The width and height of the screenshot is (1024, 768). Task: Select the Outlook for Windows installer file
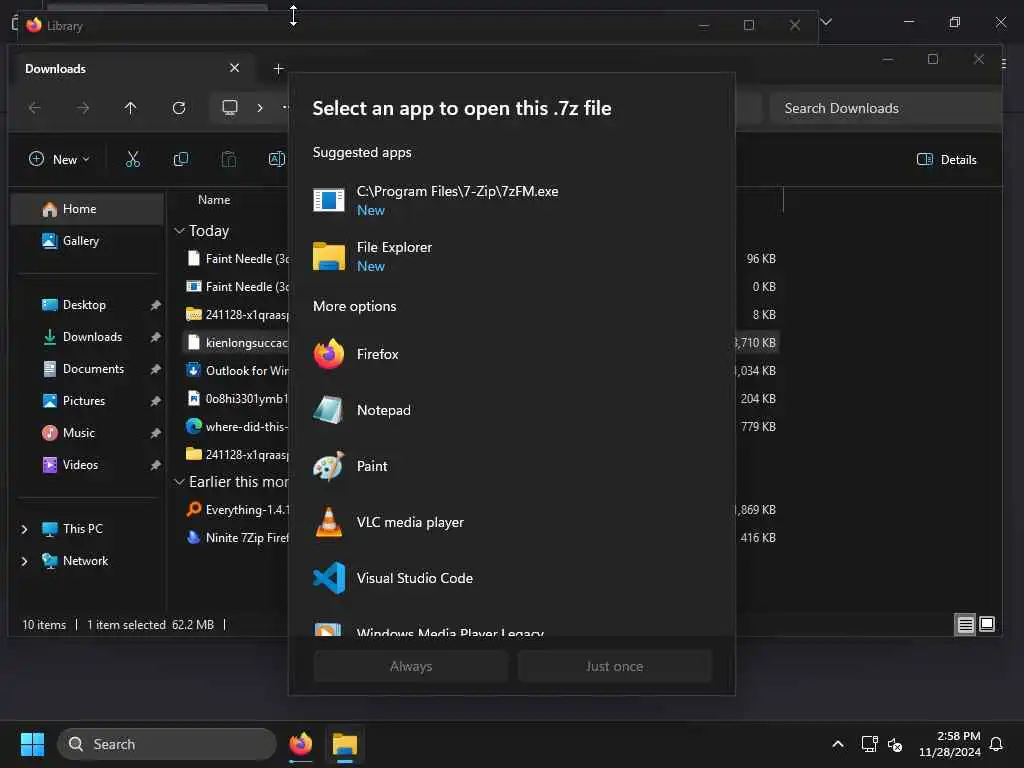(236, 371)
